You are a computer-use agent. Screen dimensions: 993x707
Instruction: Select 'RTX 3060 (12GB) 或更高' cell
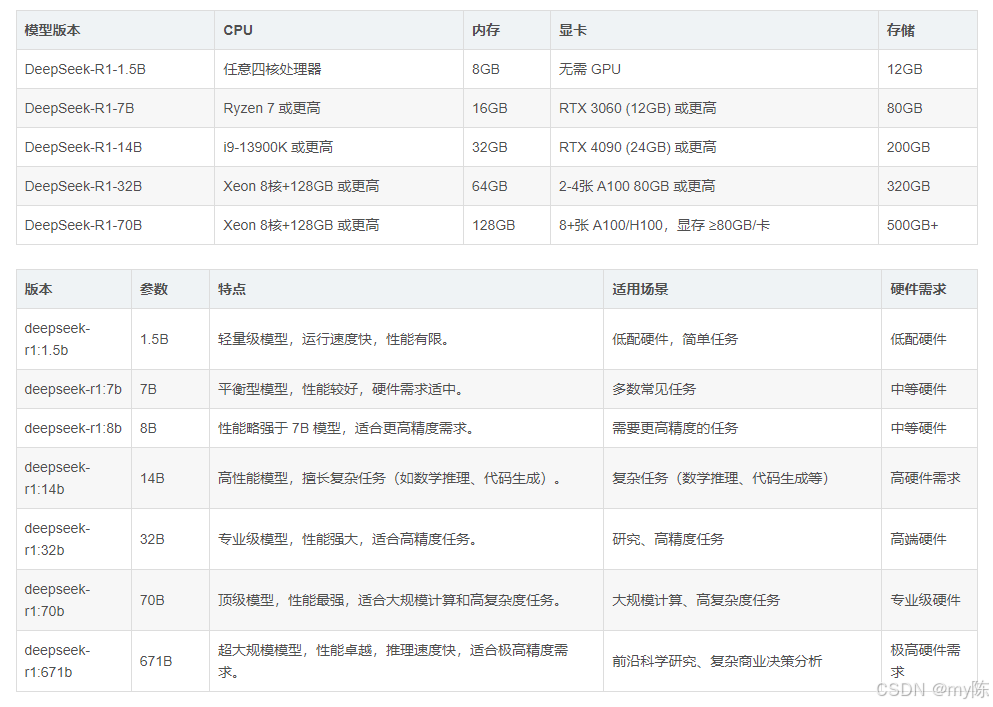[x=714, y=108]
